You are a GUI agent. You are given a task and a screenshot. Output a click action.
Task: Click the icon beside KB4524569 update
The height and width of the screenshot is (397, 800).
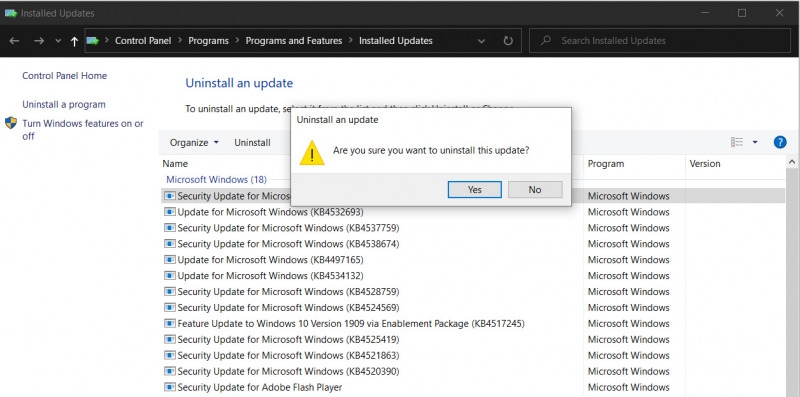pyautogui.click(x=170, y=308)
